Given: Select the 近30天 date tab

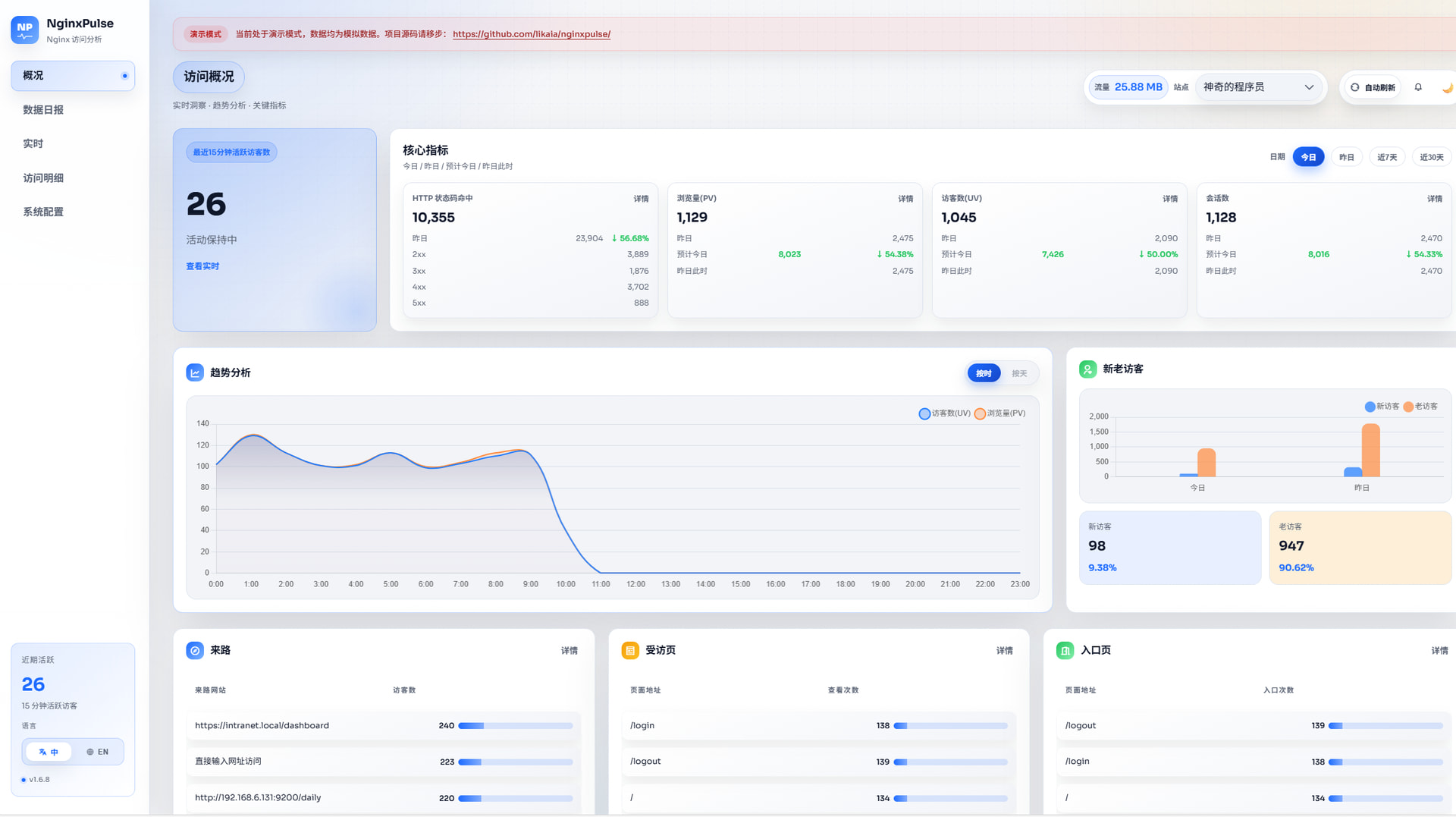Looking at the screenshot, I should [x=1432, y=157].
